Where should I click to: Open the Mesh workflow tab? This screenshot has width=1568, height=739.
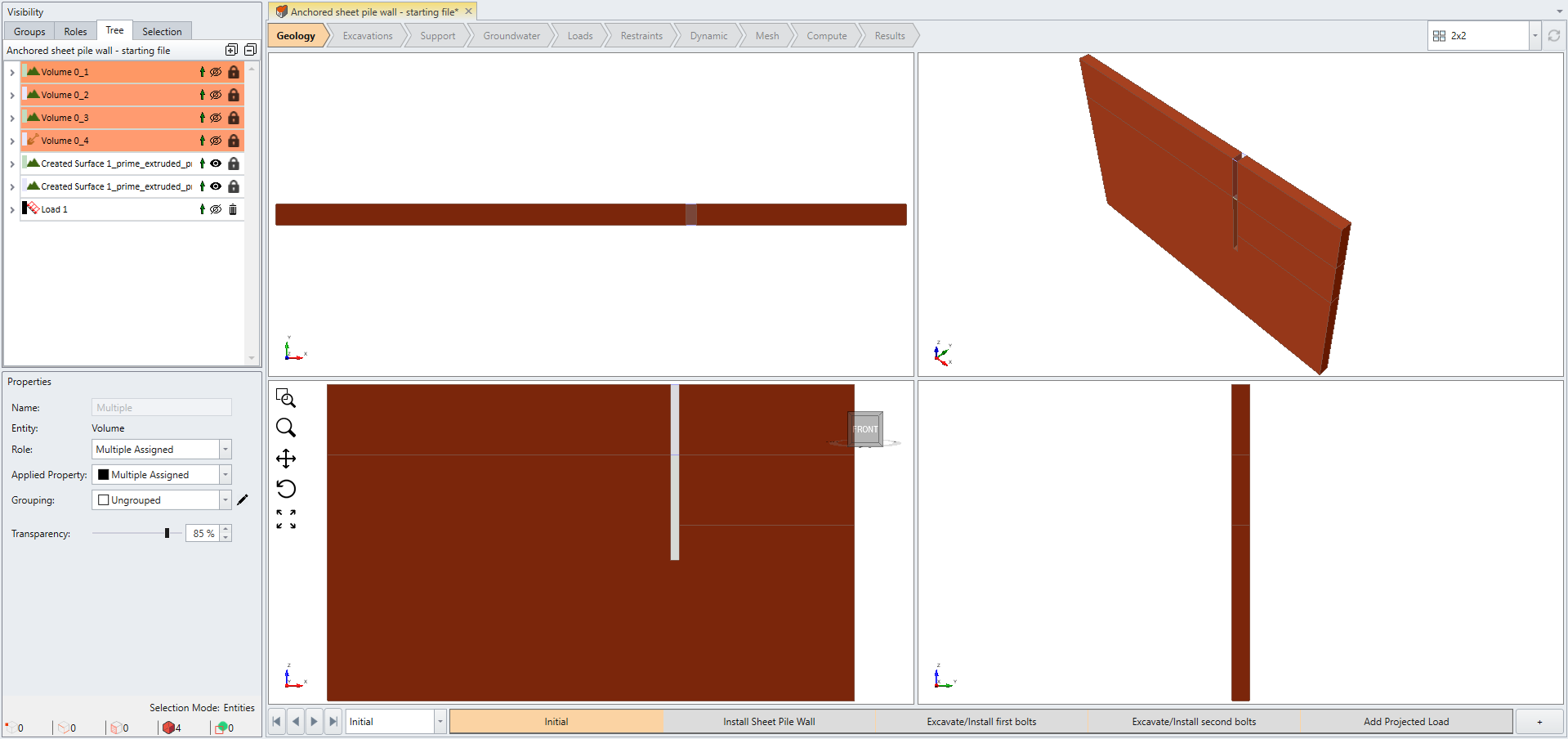point(767,36)
